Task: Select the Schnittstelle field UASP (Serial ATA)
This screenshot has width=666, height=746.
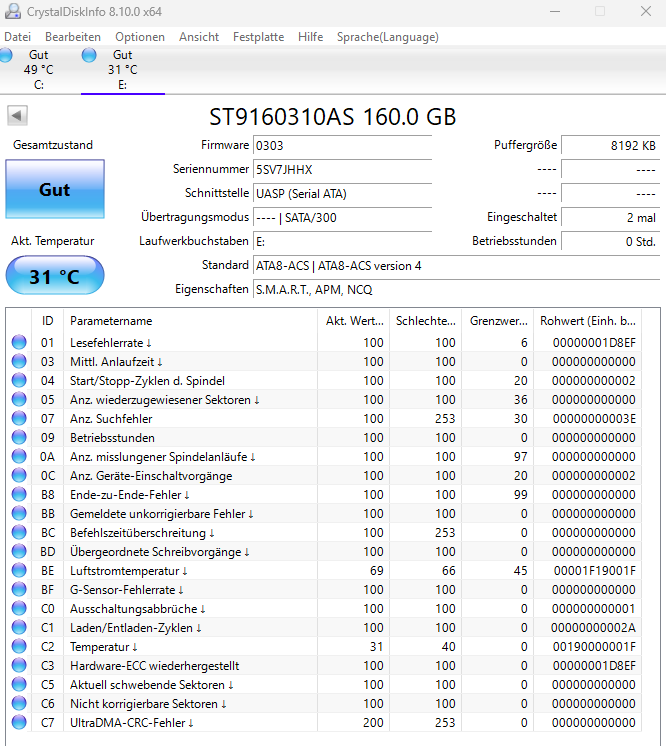Action: click(x=343, y=194)
